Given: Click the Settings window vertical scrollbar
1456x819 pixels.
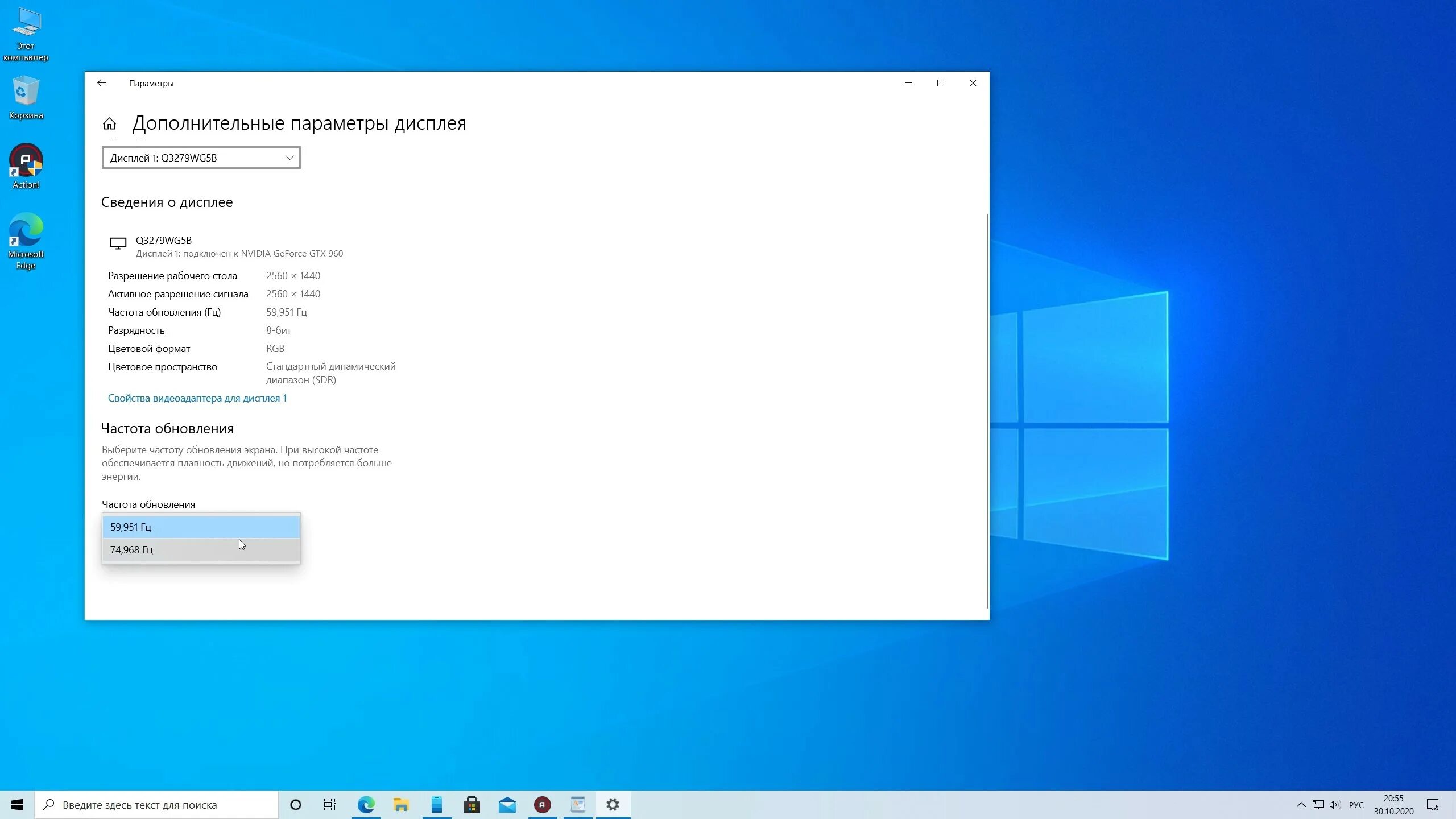Looking at the screenshot, I should 987,409.
